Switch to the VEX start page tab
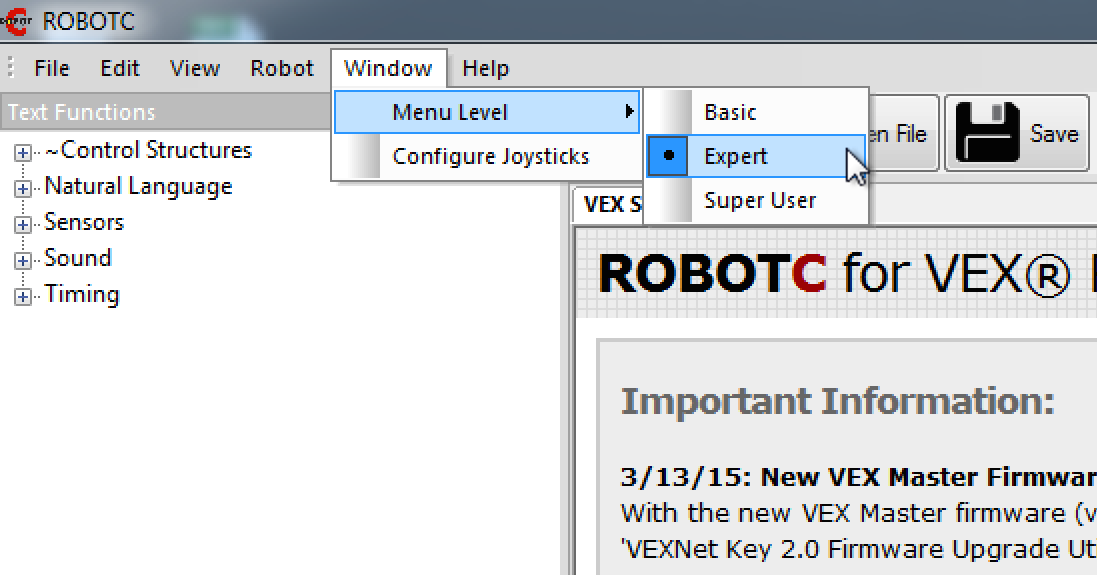Viewport: 1097px width, 575px height. [609, 204]
